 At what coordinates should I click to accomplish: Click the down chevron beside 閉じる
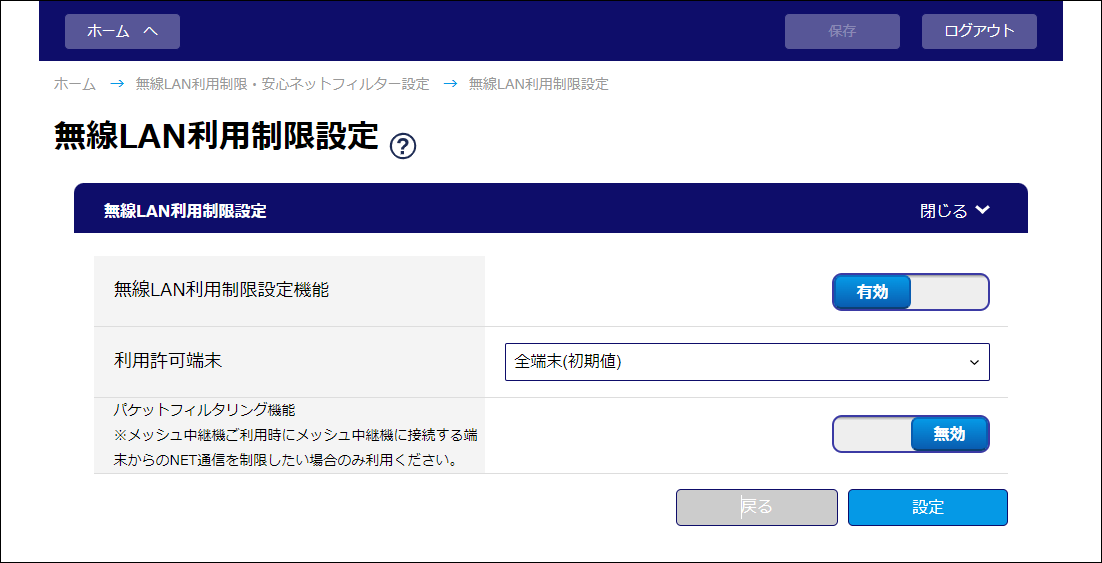982,210
